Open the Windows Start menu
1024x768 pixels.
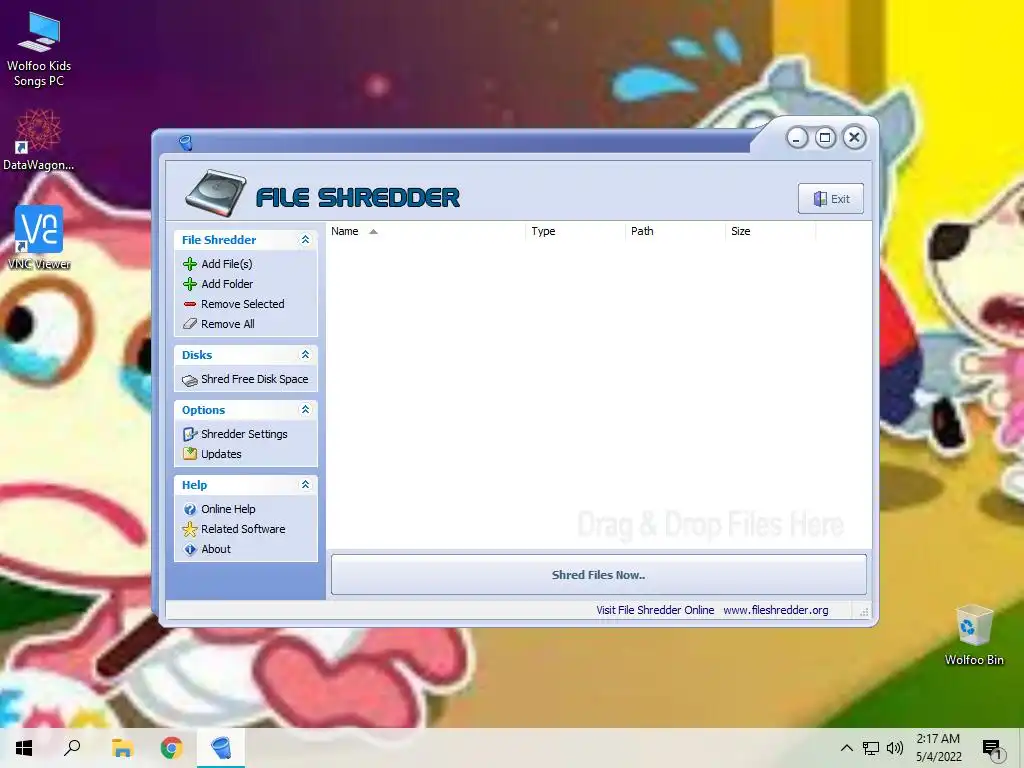pyautogui.click(x=24, y=748)
